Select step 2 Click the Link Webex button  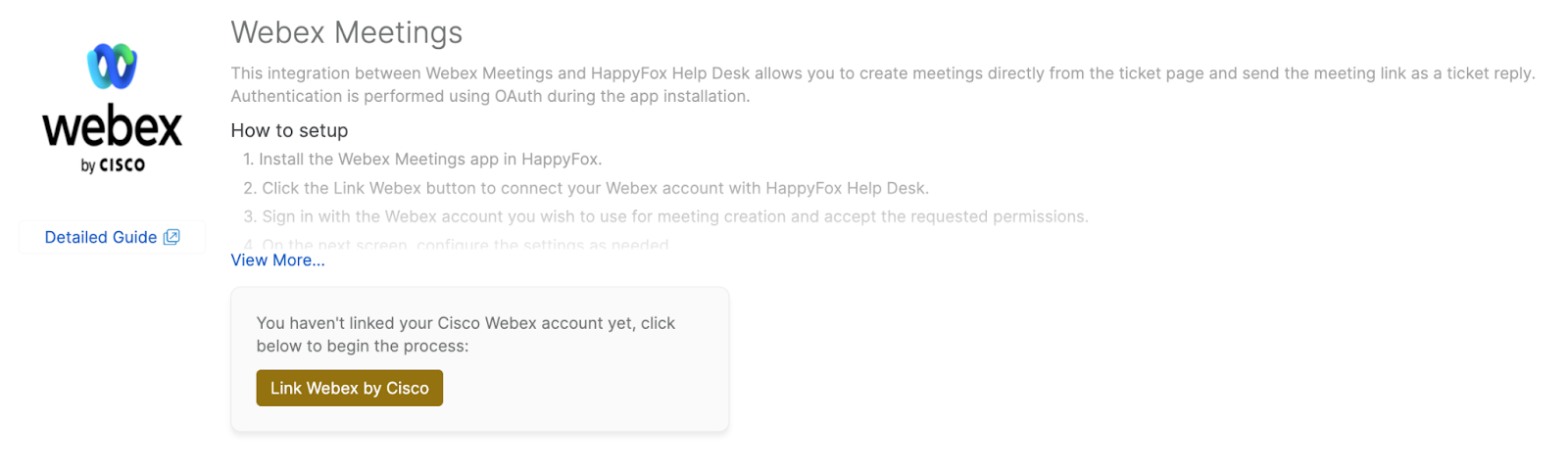click(586, 188)
